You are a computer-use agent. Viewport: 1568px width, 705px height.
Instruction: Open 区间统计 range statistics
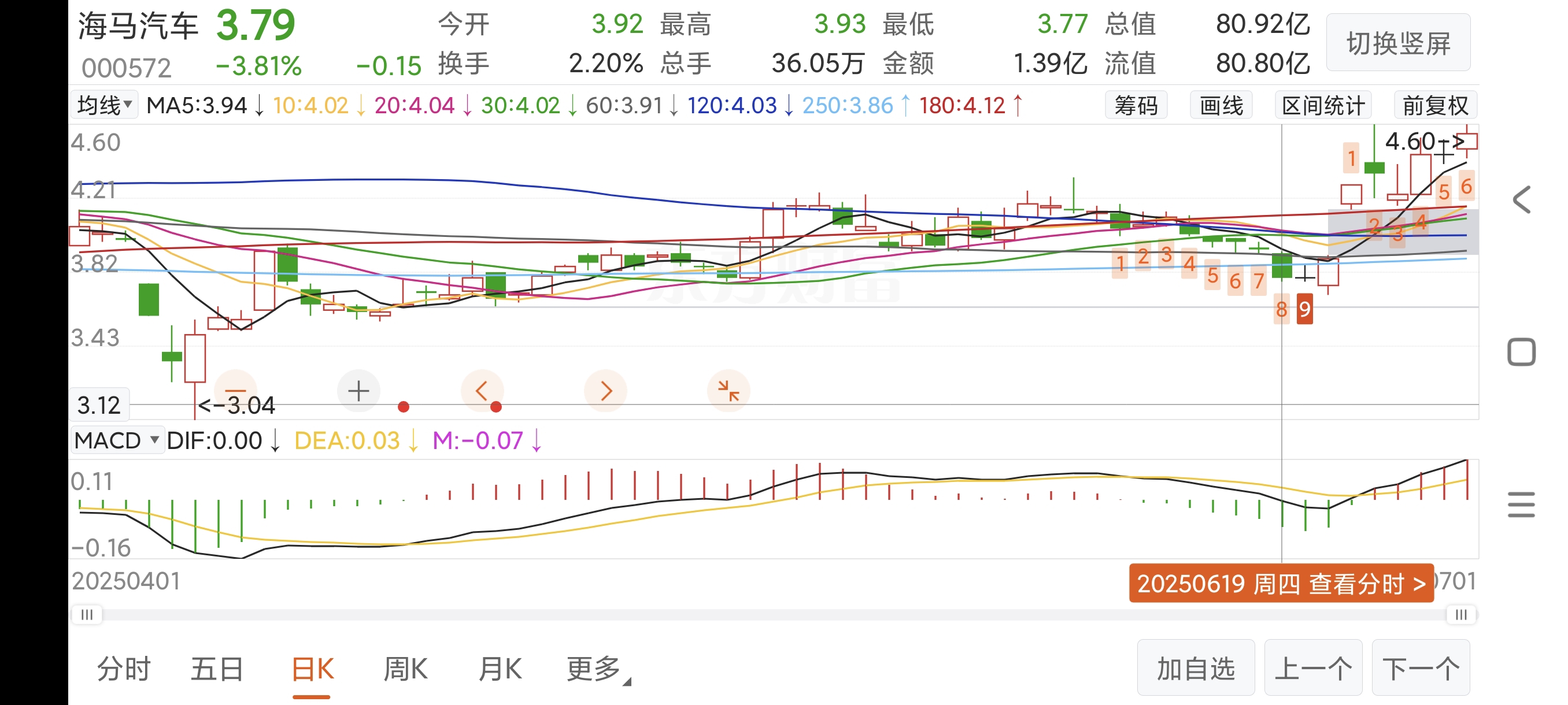[x=1323, y=105]
